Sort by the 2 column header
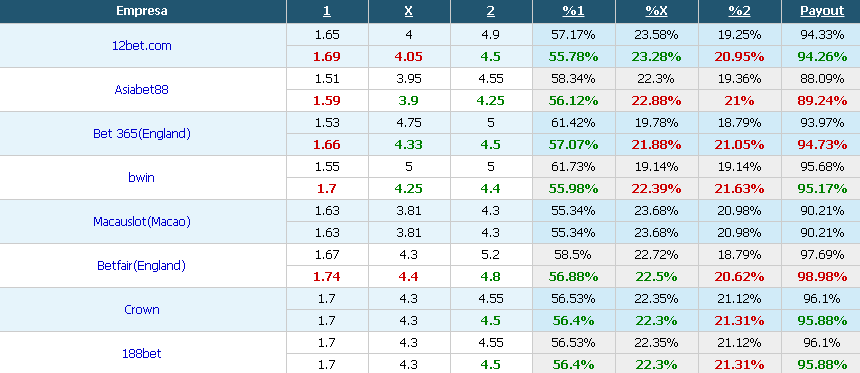 click(x=491, y=11)
